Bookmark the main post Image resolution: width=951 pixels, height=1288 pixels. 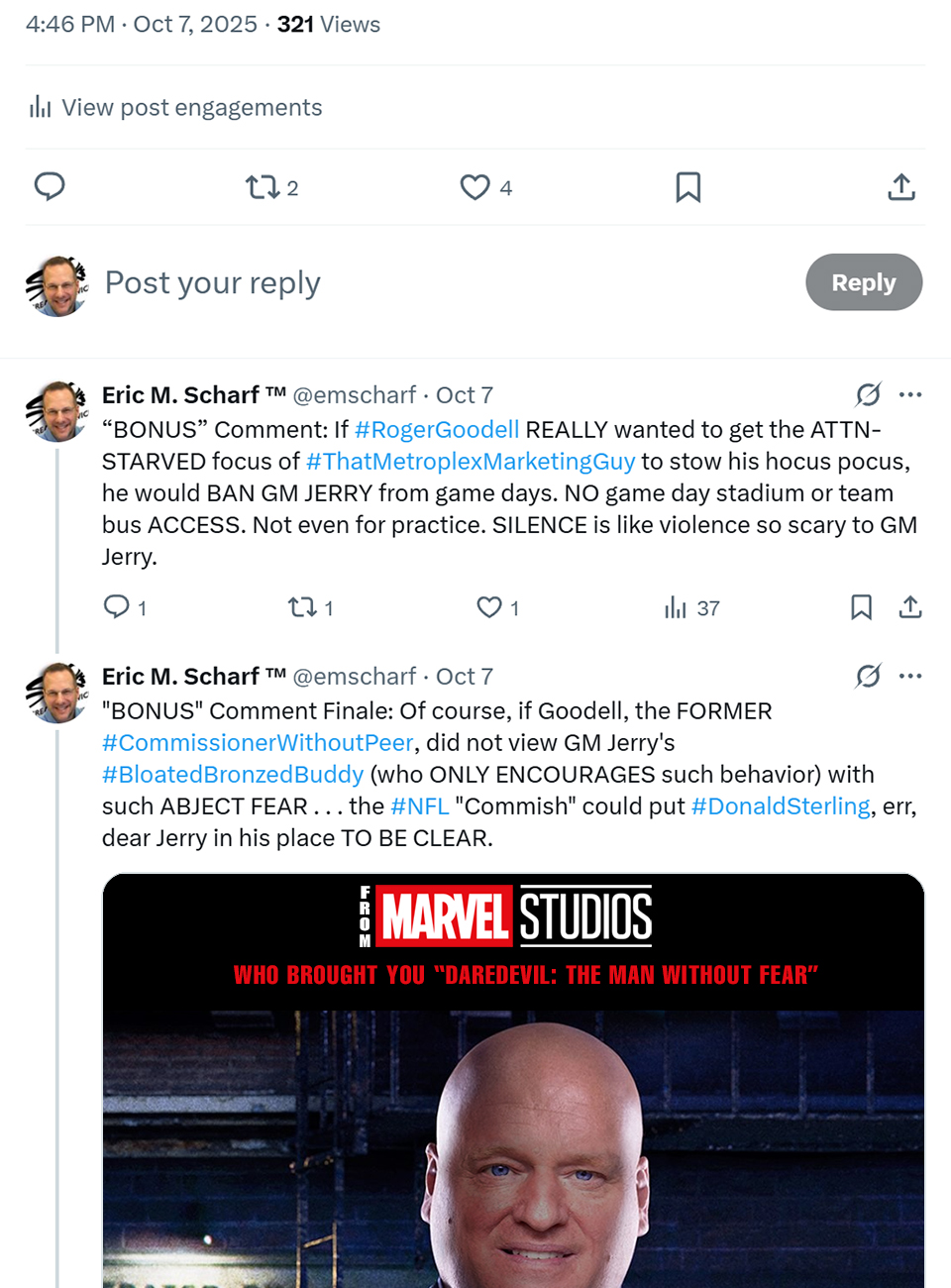point(687,187)
